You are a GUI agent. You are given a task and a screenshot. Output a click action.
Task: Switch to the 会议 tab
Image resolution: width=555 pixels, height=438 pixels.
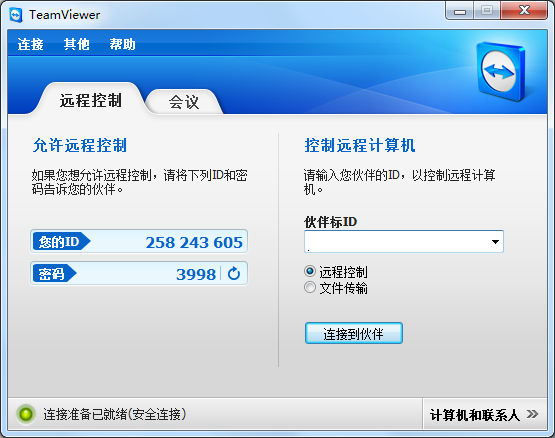(x=184, y=102)
